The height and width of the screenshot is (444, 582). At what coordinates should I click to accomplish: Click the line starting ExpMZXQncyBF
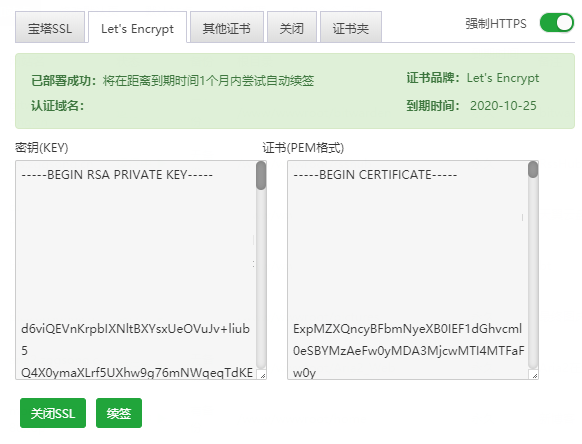[408, 329]
